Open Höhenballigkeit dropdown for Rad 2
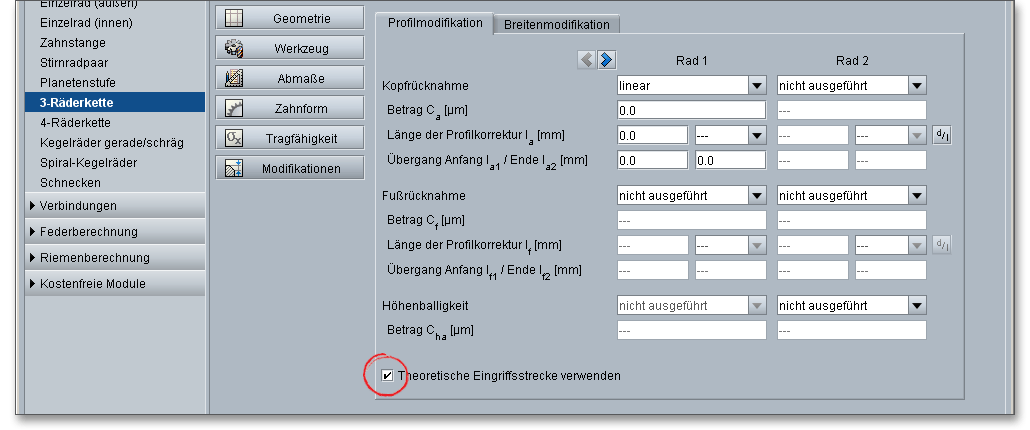The width and height of the screenshot is (1030, 430). tap(917, 306)
